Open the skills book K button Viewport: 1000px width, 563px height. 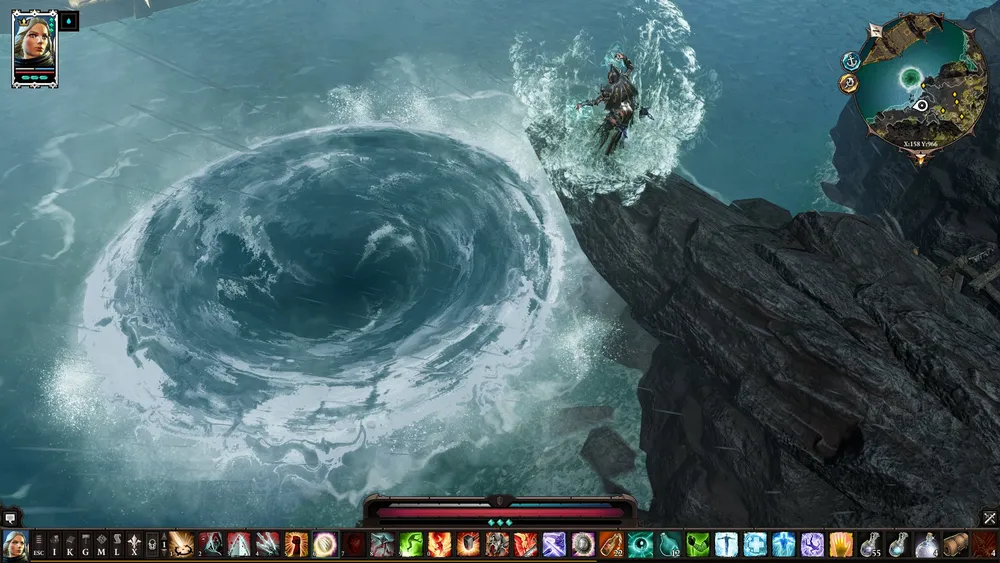tap(70, 545)
